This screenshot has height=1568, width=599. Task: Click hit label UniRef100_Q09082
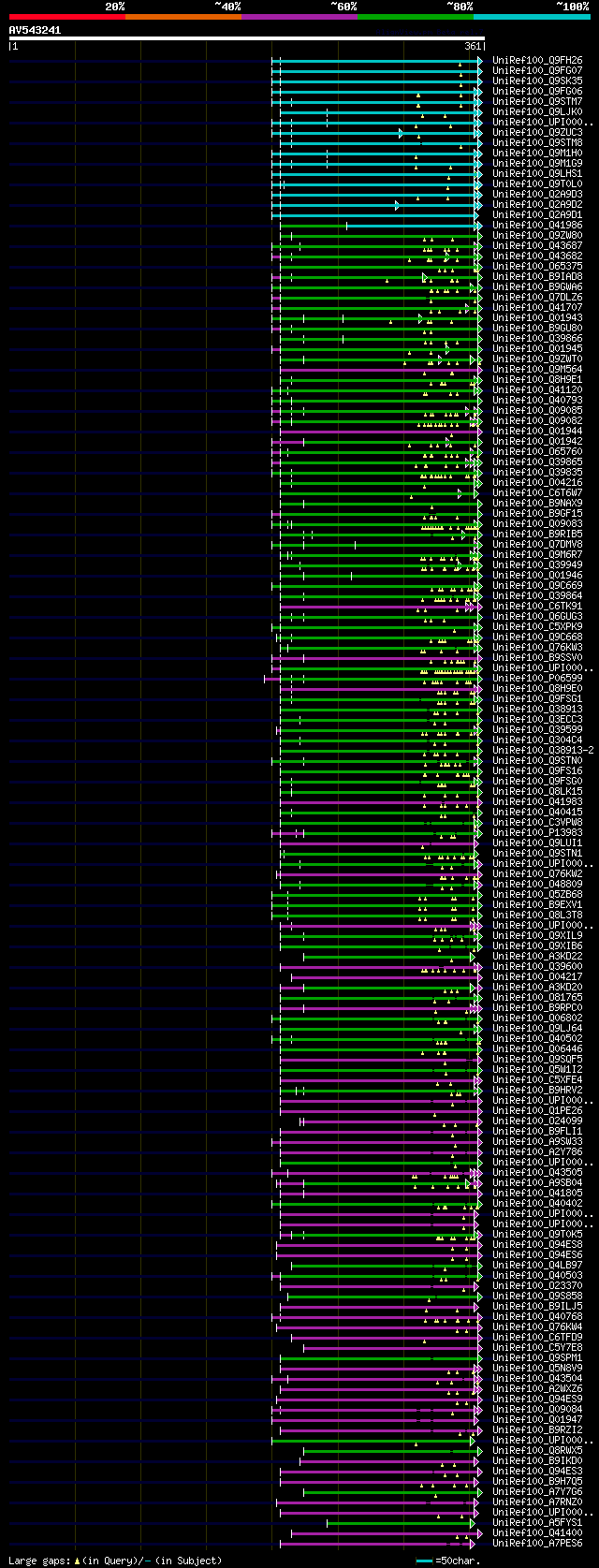[x=537, y=420]
